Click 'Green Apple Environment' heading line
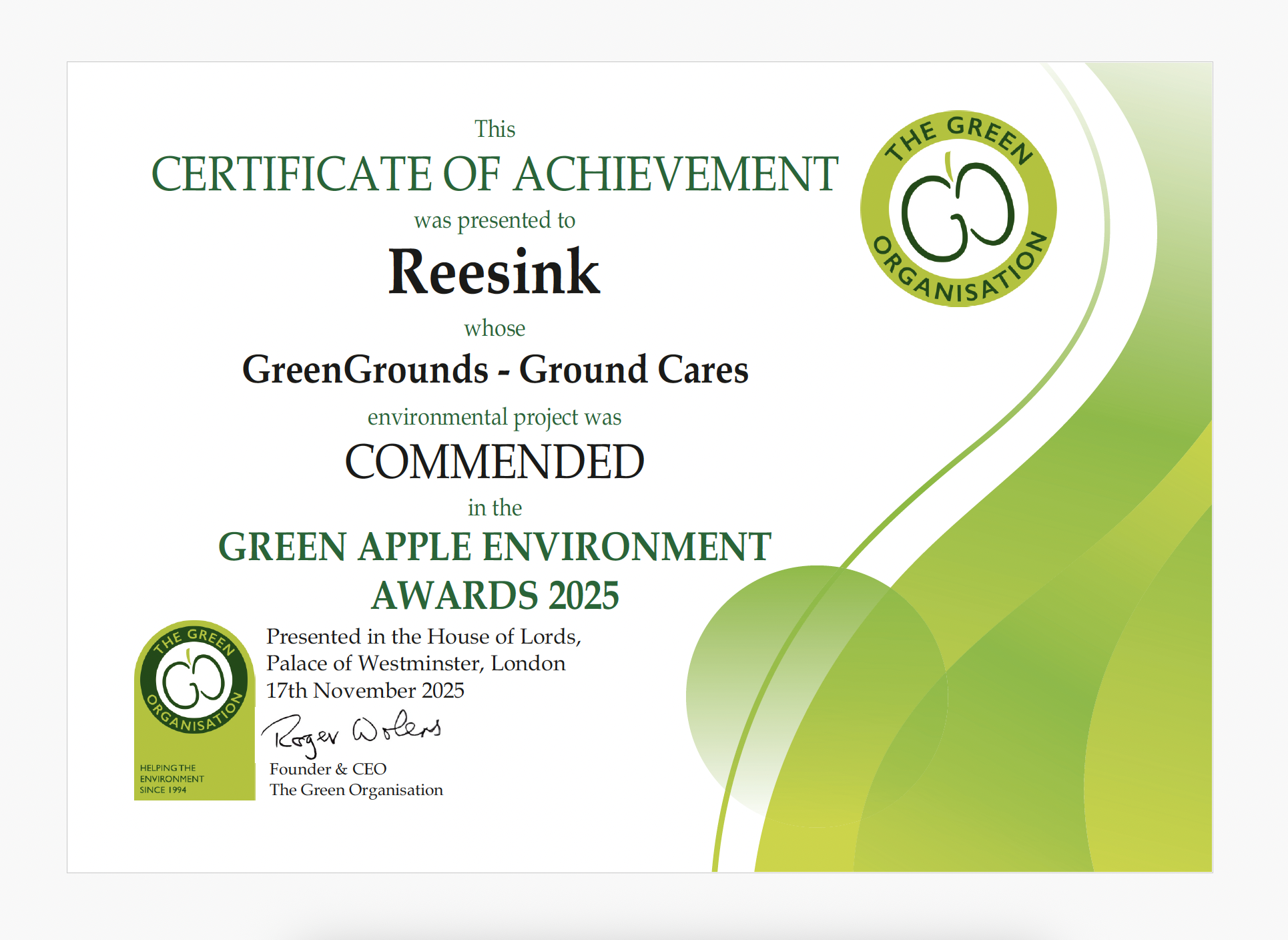 [495, 547]
